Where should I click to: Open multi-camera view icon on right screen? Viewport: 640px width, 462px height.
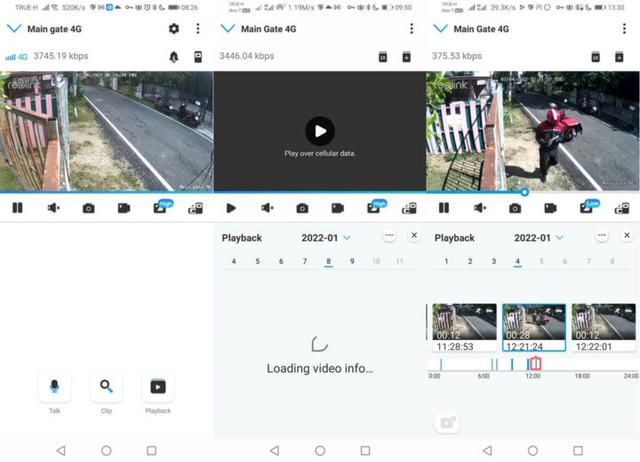point(622,209)
